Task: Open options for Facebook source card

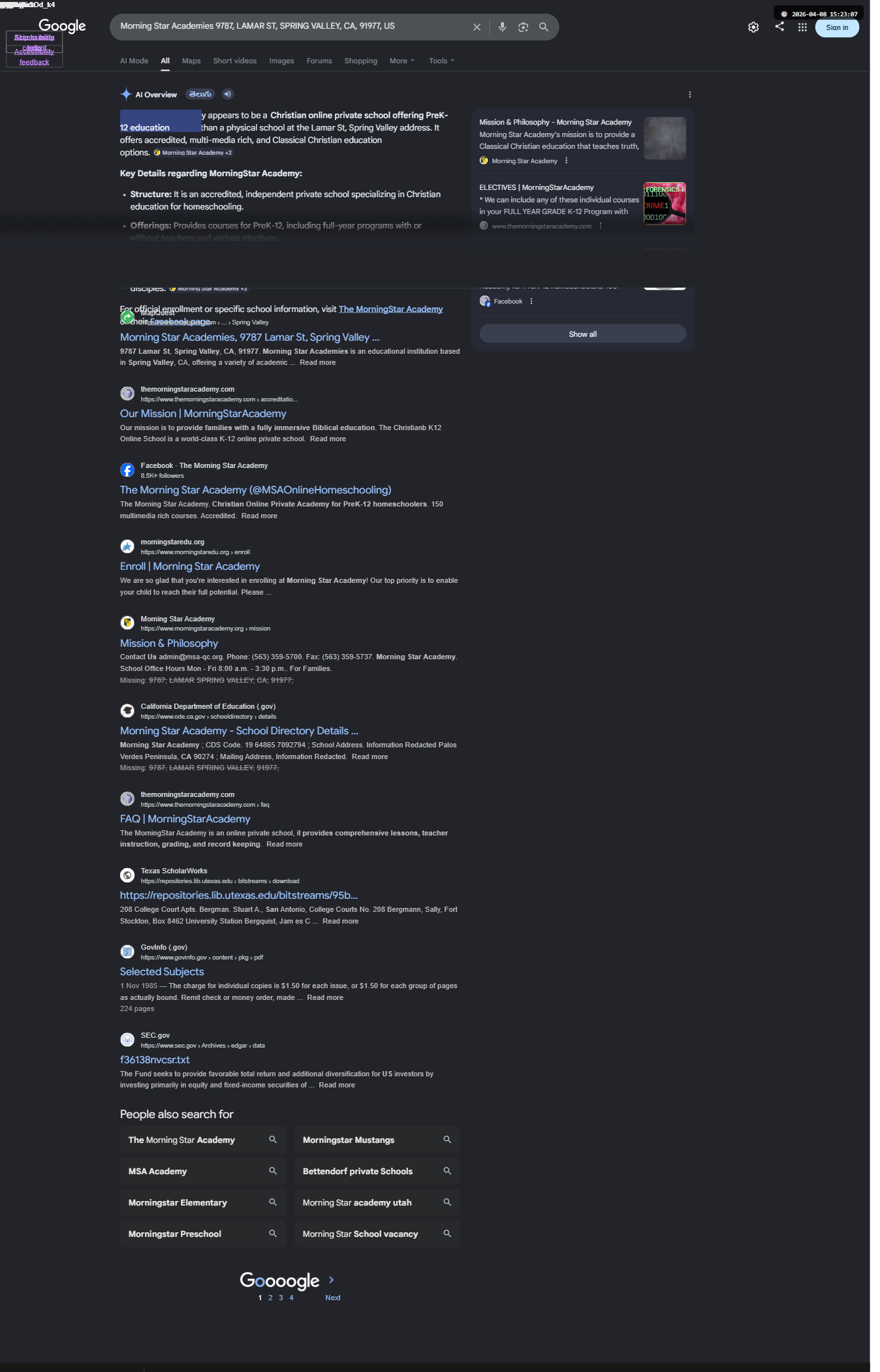Action: tap(531, 302)
